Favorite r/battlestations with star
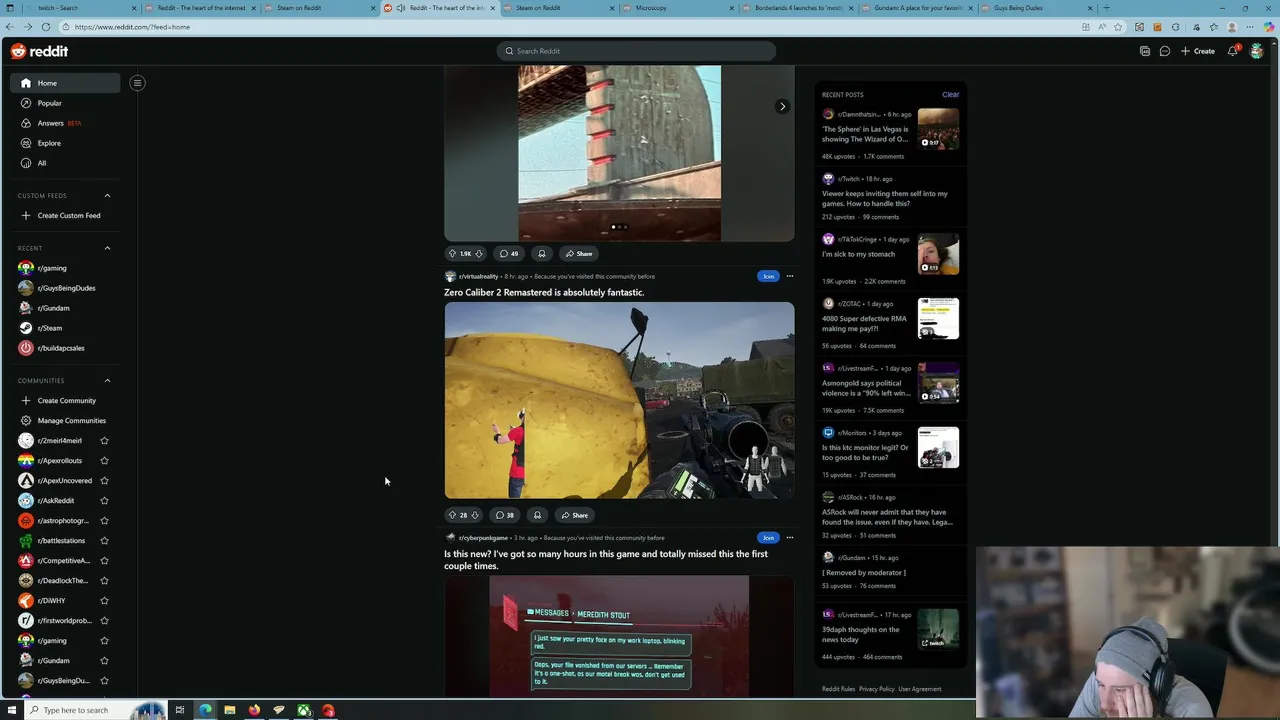This screenshot has width=1280, height=720. 104,540
